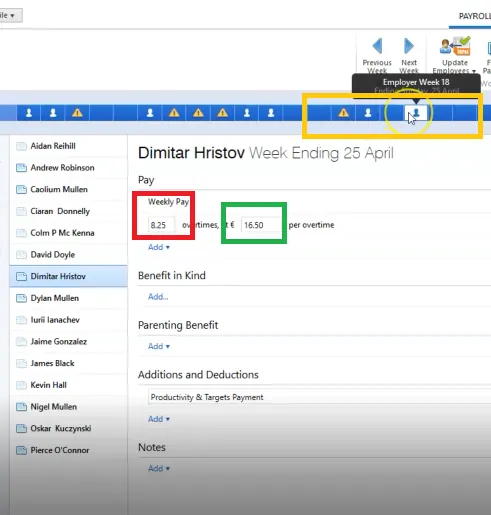Image resolution: width=491 pixels, height=515 pixels.
Task: Click warning triangle left of week 18
Action: coord(343,113)
